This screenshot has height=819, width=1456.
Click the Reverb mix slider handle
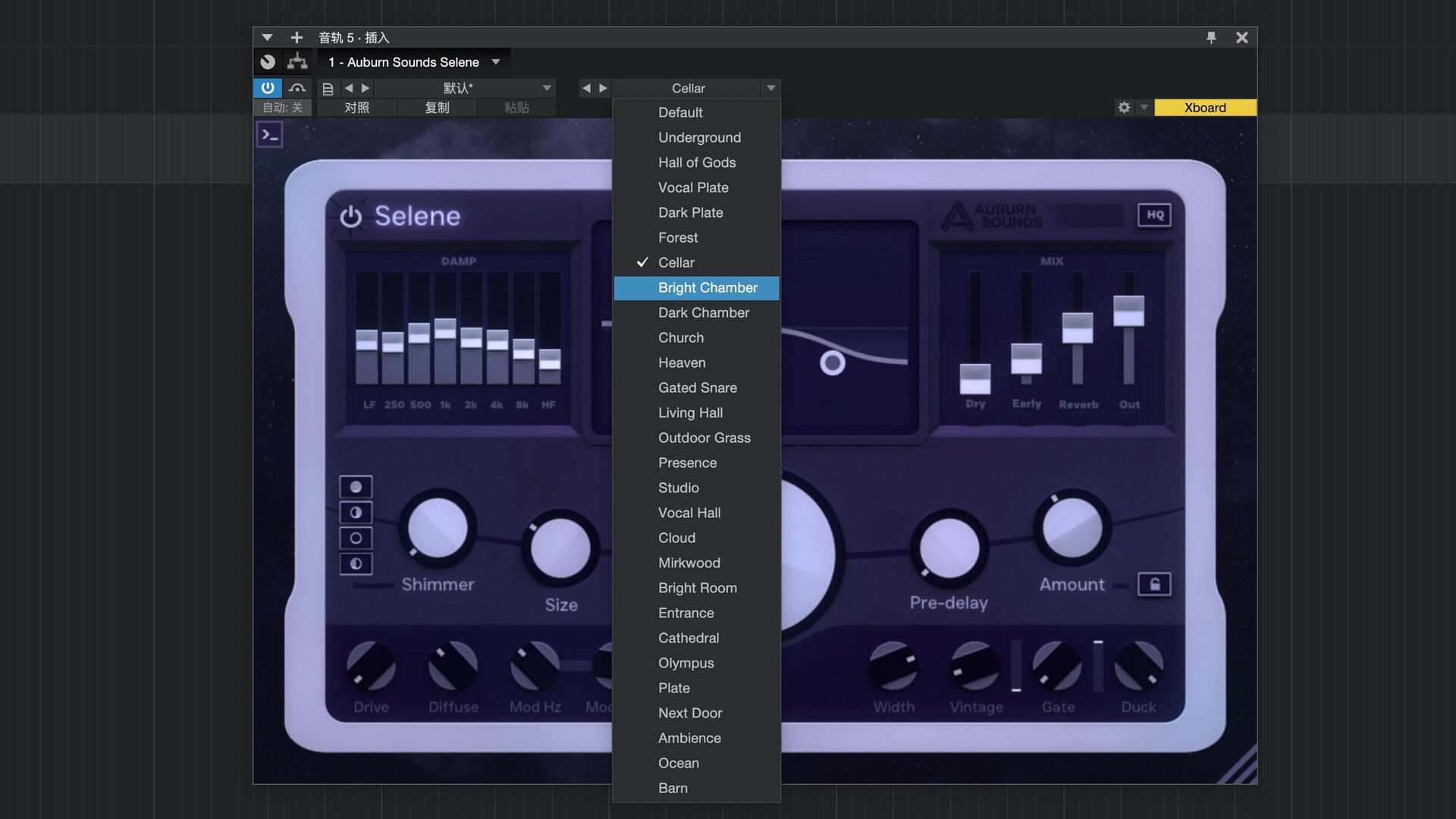coord(1077,328)
